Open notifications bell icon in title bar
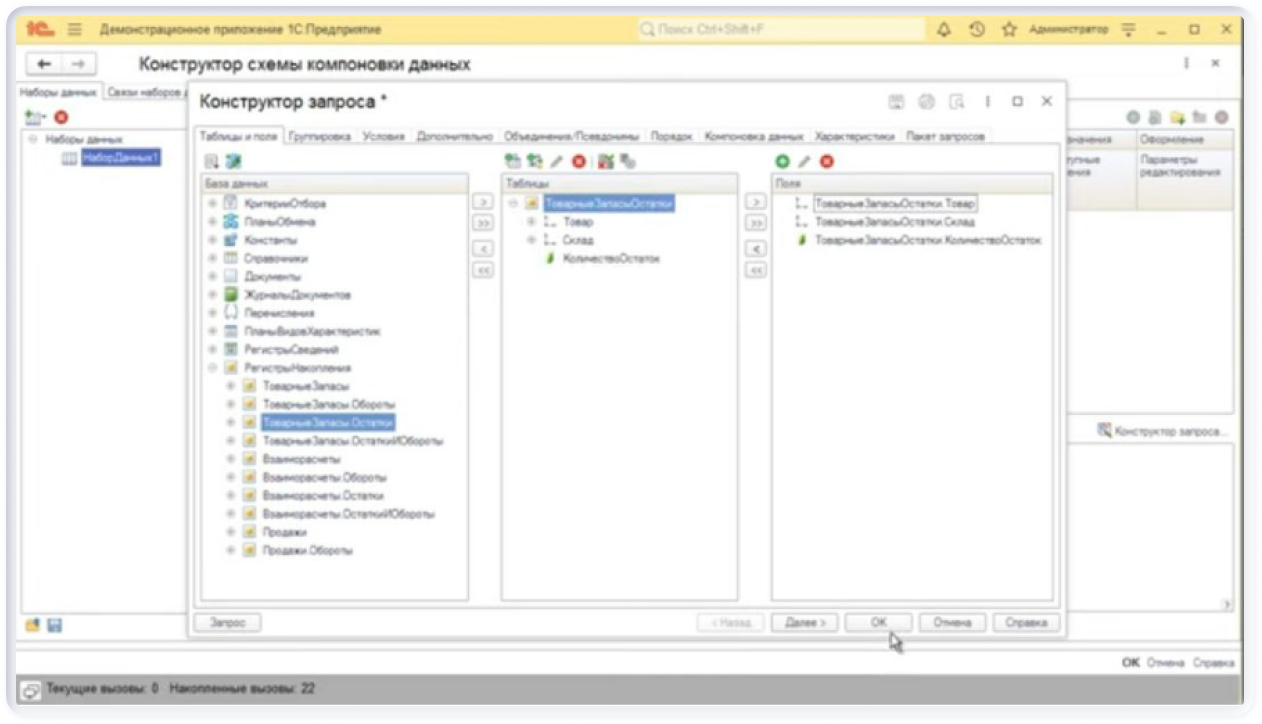The width and height of the screenshot is (1262, 724). click(943, 30)
